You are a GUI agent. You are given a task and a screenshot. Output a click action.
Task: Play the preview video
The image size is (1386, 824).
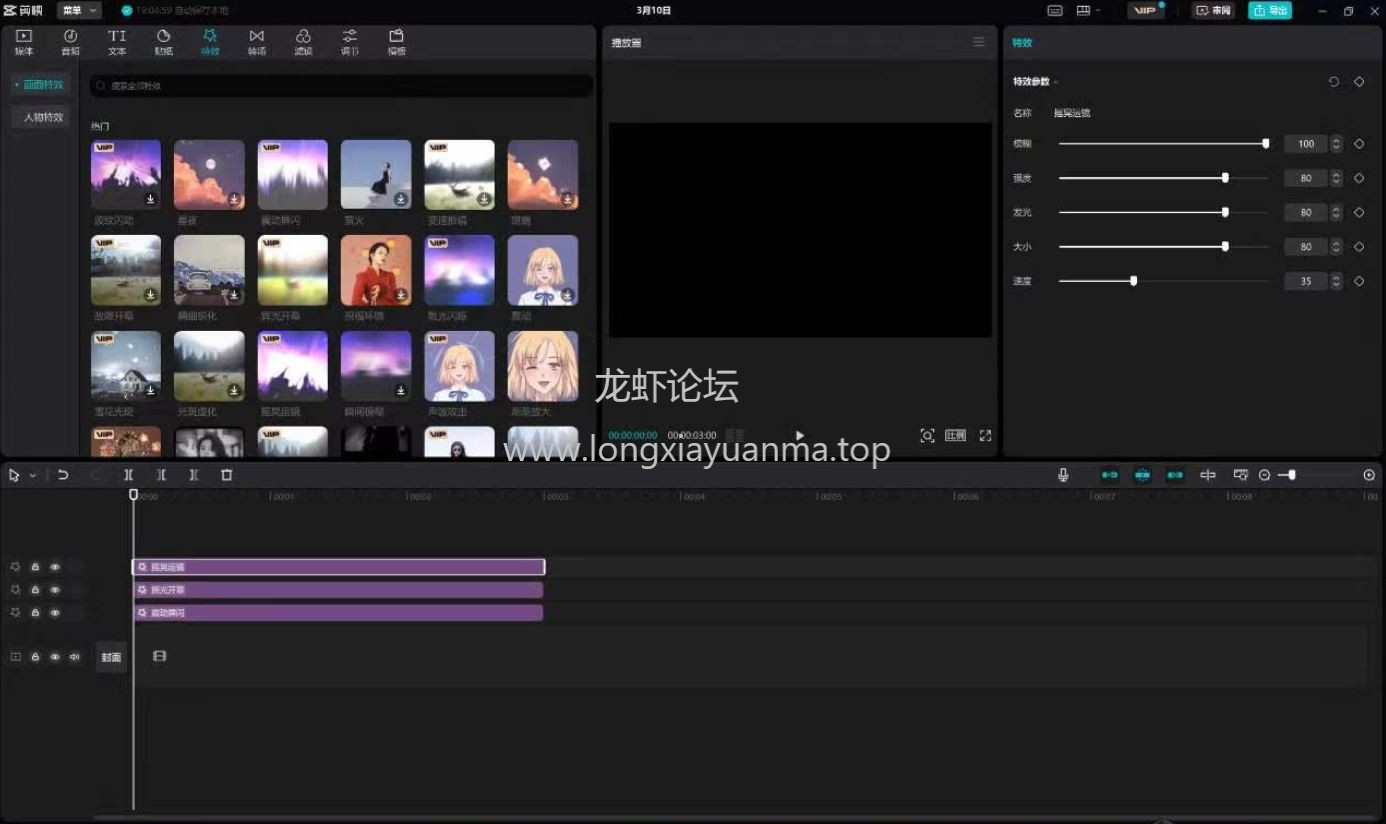(799, 436)
